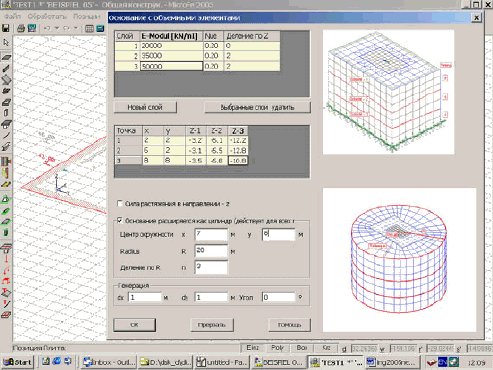Open the Файл menu
This screenshot has width=493, height=370.
13,16
